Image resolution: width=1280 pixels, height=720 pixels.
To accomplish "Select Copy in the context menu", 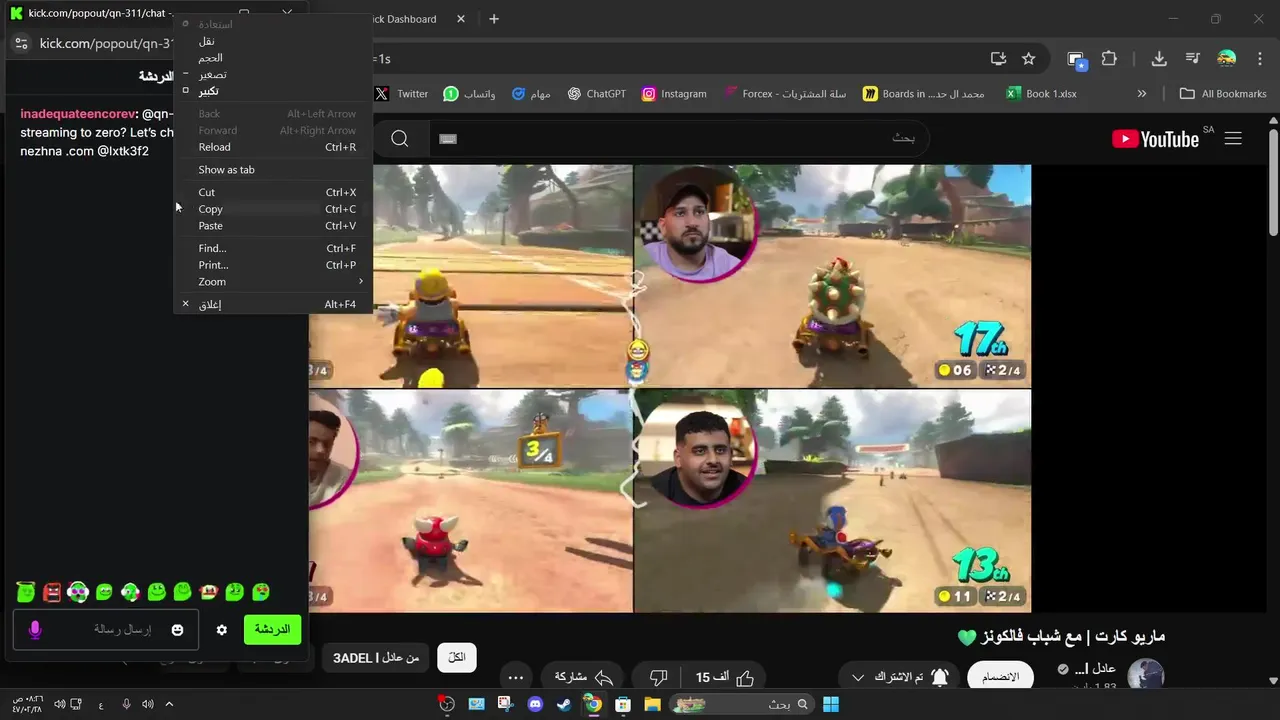I will [273, 209].
